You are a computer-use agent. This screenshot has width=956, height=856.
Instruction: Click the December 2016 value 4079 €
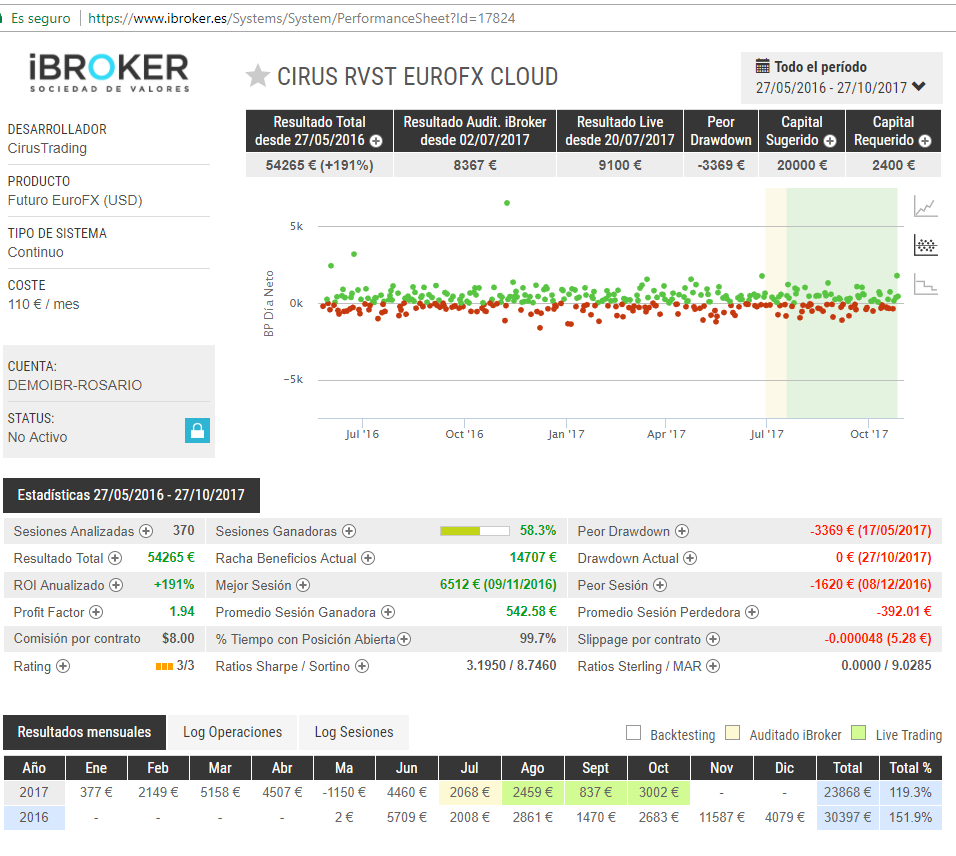pyautogui.click(x=785, y=818)
